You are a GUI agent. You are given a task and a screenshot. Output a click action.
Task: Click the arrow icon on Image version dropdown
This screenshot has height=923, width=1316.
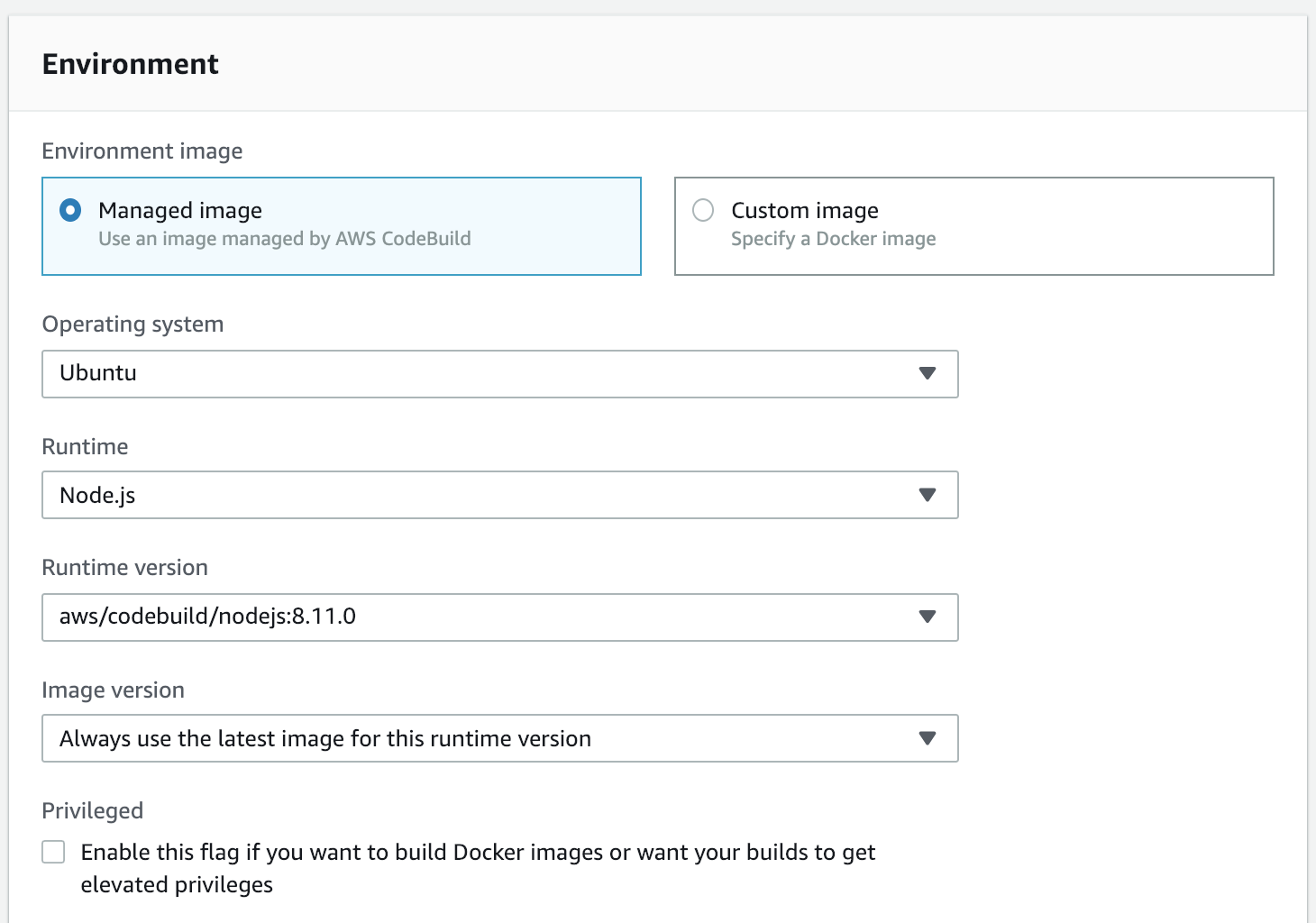click(x=927, y=738)
